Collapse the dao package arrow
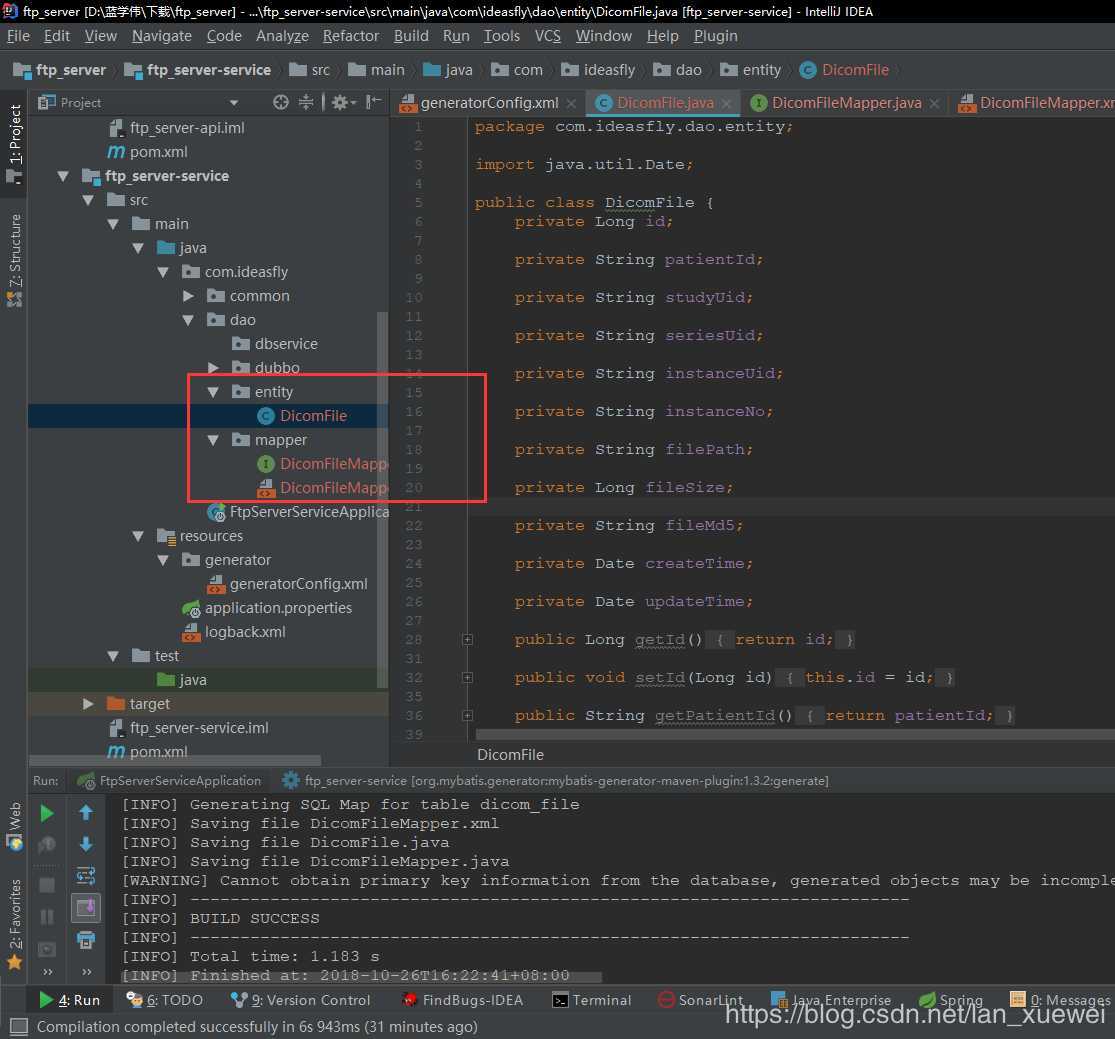This screenshot has height=1039, width=1115. tap(188, 320)
